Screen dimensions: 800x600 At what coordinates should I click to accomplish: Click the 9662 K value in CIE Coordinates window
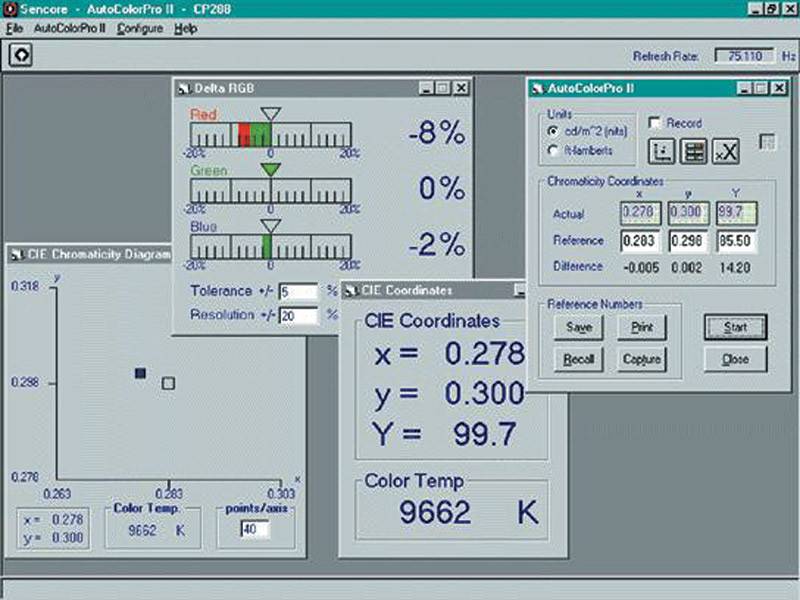[x=468, y=512]
